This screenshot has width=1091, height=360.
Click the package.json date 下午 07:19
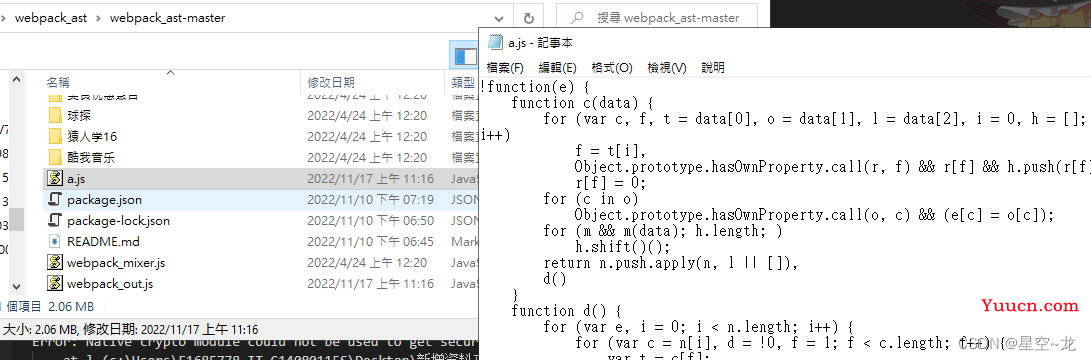[370, 200]
